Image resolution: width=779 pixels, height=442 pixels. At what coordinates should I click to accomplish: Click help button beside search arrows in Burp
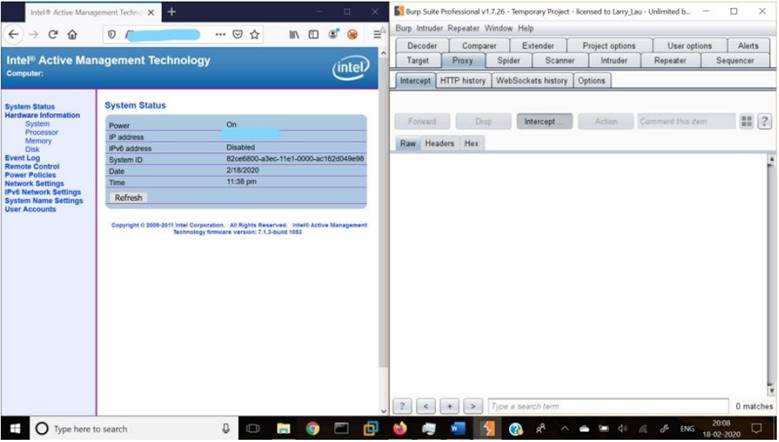(402, 406)
